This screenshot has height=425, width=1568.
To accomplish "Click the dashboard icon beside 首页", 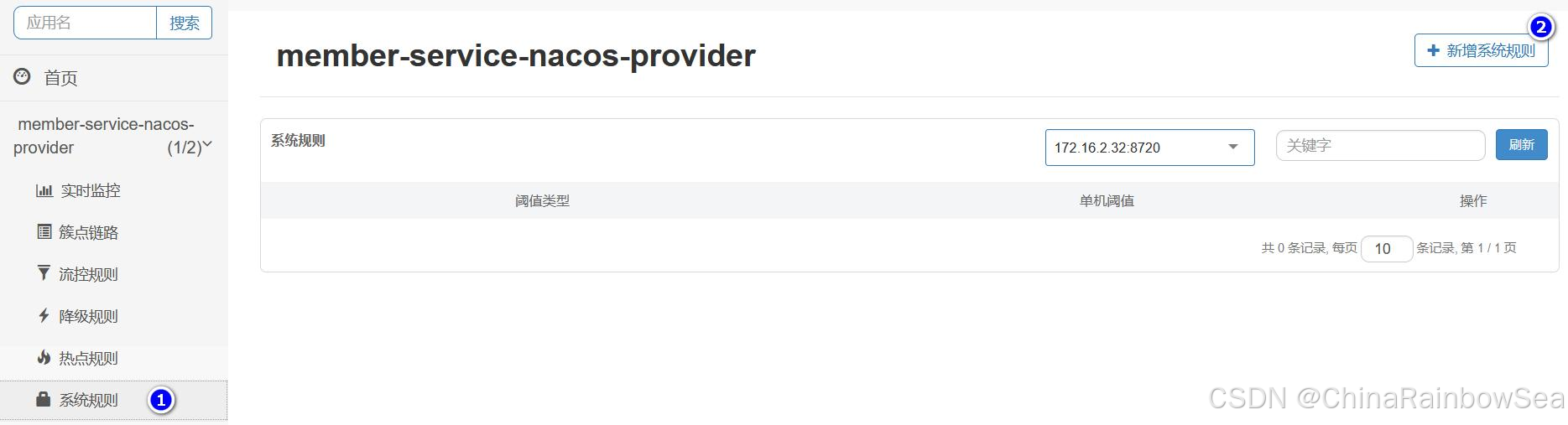I will pyautogui.click(x=22, y=77).
